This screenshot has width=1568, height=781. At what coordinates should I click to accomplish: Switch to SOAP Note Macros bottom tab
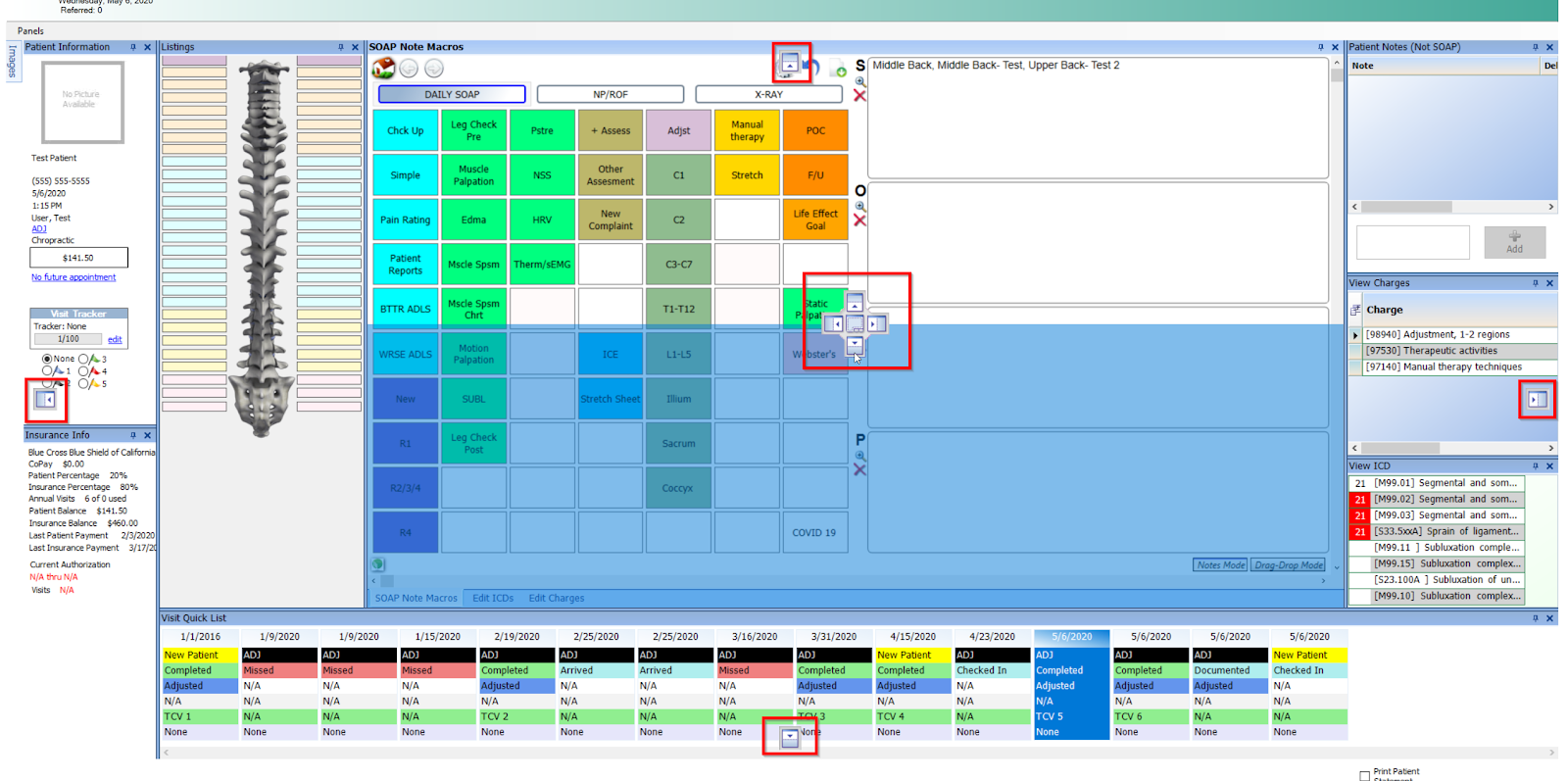[416, 598]
